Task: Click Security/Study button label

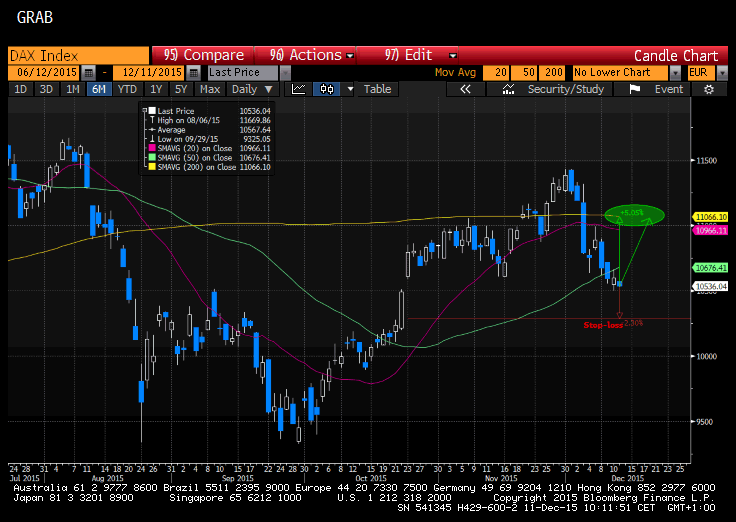Action: [566, 89]
